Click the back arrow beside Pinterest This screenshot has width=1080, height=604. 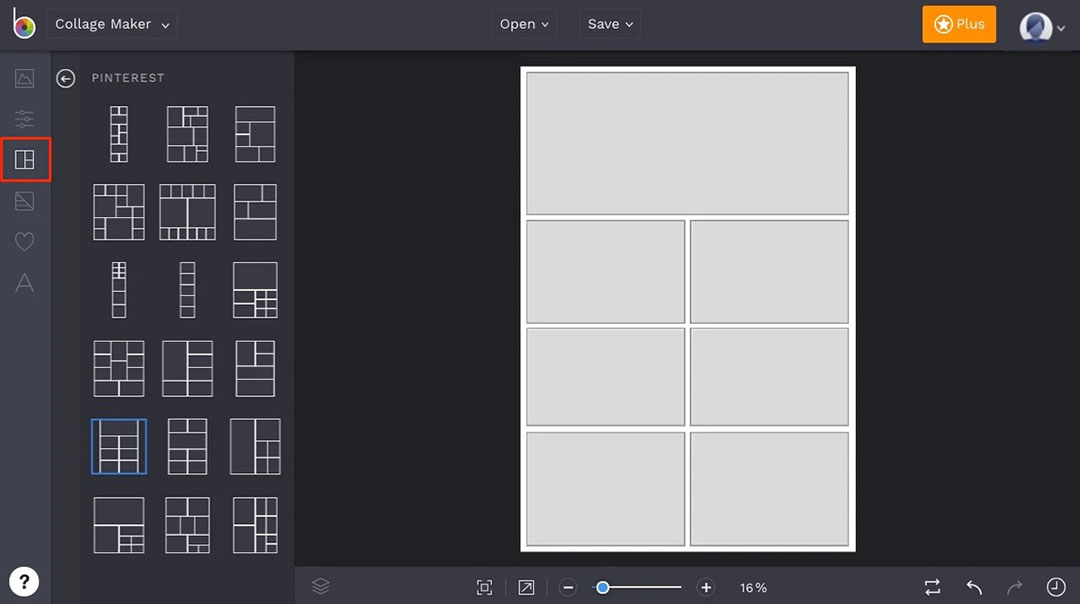(66, 78)
